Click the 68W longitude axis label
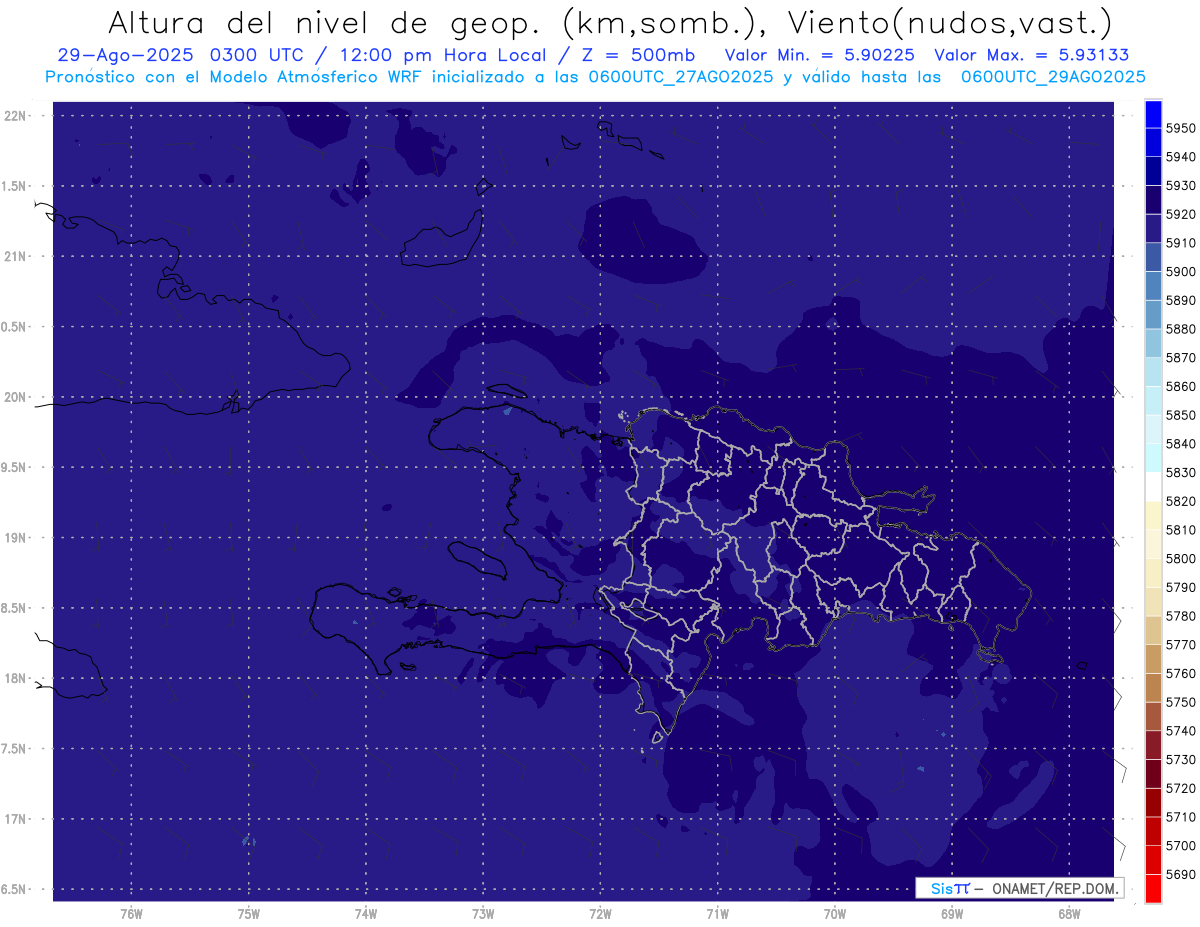The width and height of the screenshot is (1200, 927). coord(1069,914)
